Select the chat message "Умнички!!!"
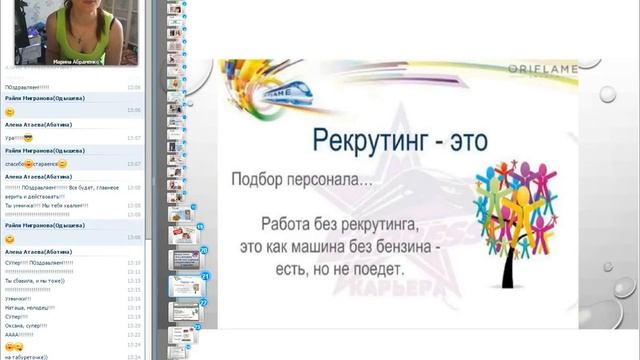This screenshot has height=360, width=640. click(x=18, y=299)
